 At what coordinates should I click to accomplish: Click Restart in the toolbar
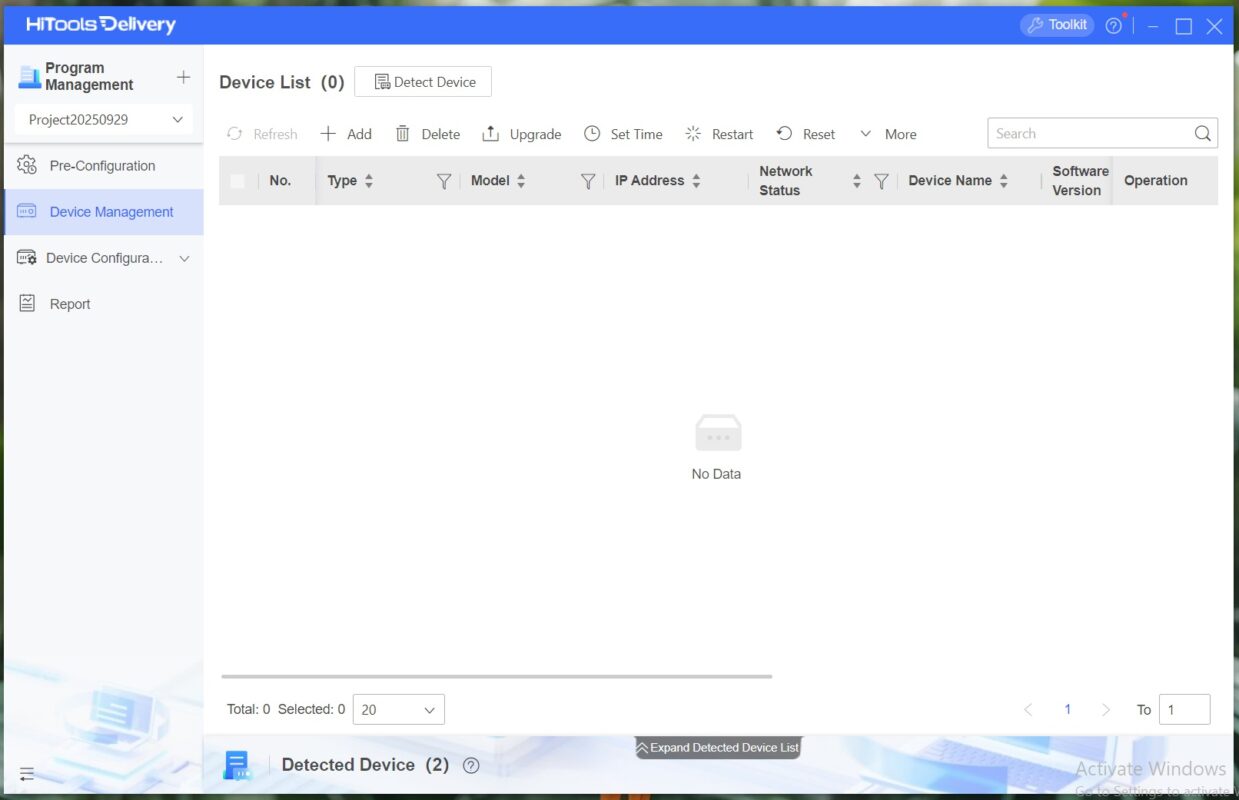pyautogui.click(x=719, y=134)
